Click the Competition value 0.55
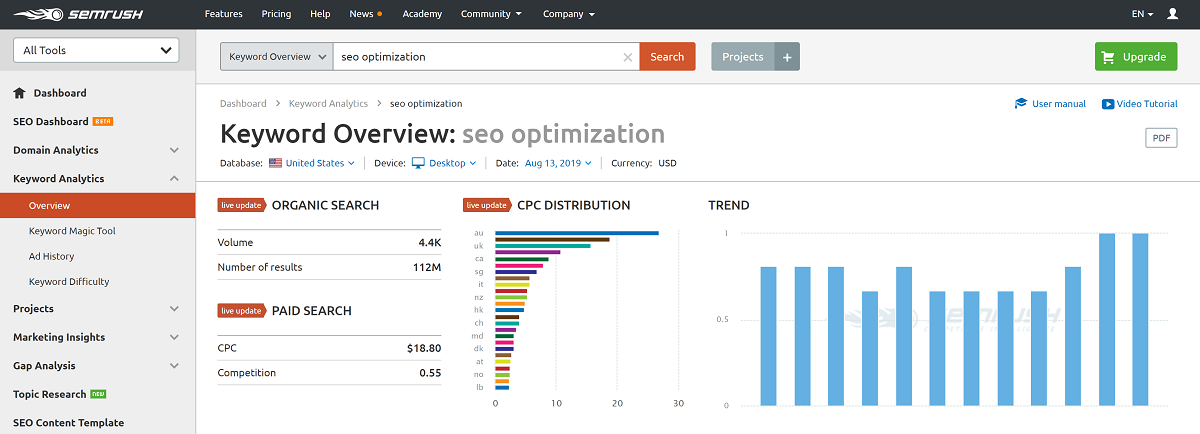Image resolution: width=1200 pixels, height=434 pixels. (431, 373)
